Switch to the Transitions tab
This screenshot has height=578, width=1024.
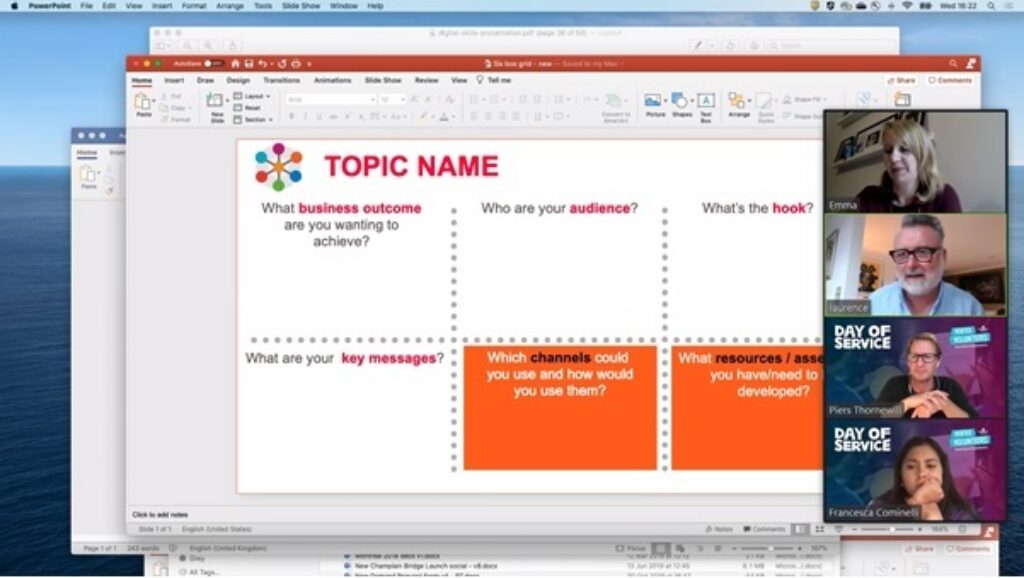tap(281, 80)
